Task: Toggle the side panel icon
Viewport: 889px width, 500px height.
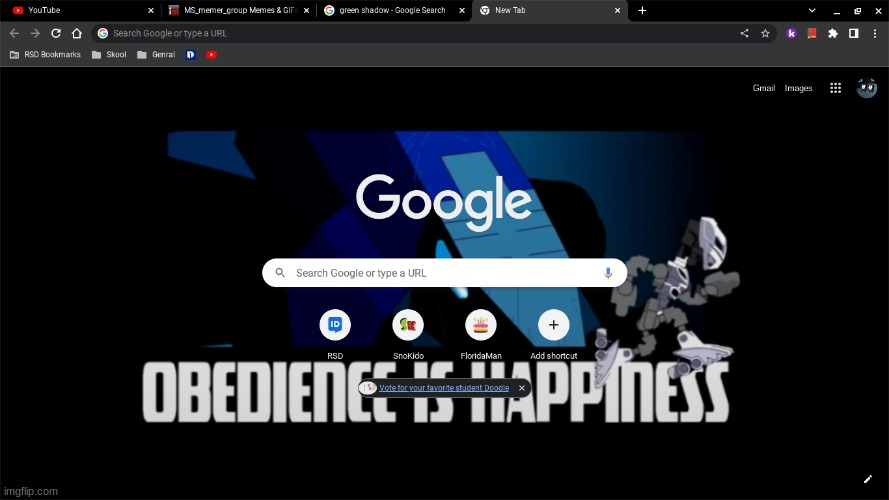Action: [853, 33]
